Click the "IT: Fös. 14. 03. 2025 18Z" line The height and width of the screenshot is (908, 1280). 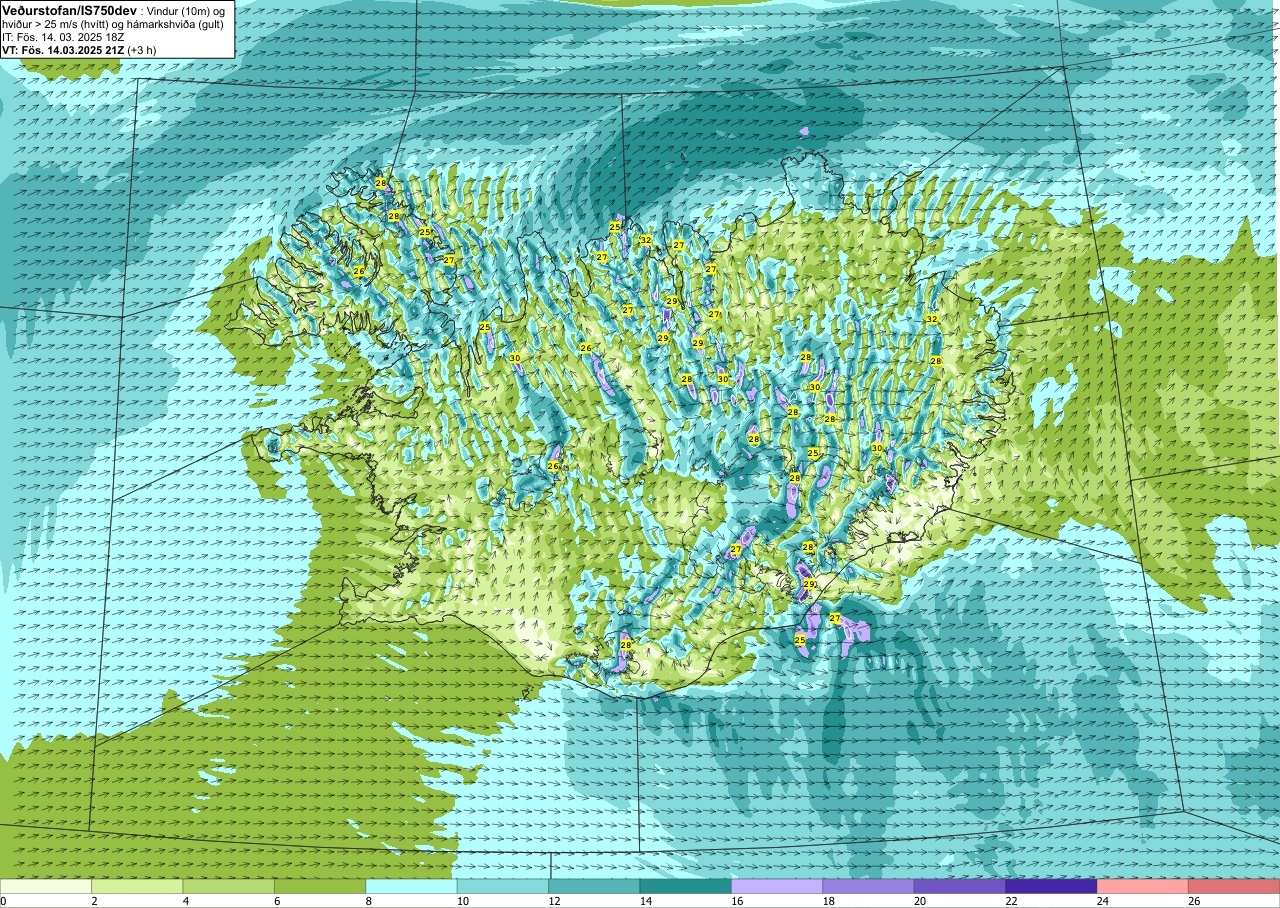coord(62,36)
